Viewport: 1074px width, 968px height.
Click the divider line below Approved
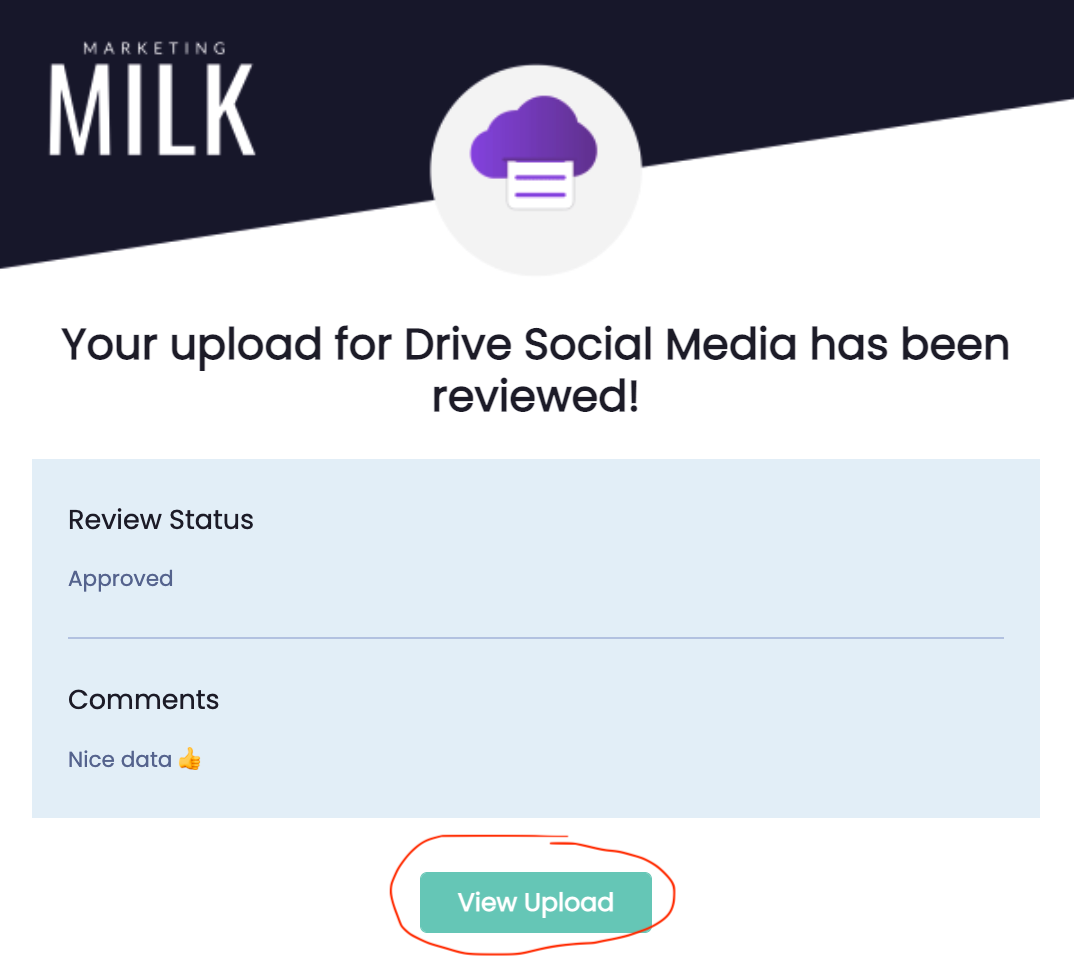(x=535, y=637)
